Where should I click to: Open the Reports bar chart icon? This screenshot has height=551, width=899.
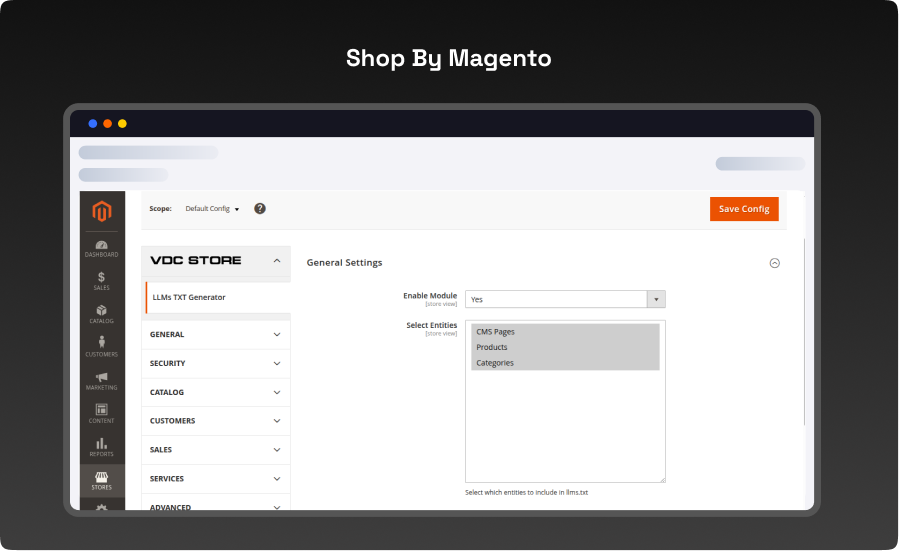[102, 446]
